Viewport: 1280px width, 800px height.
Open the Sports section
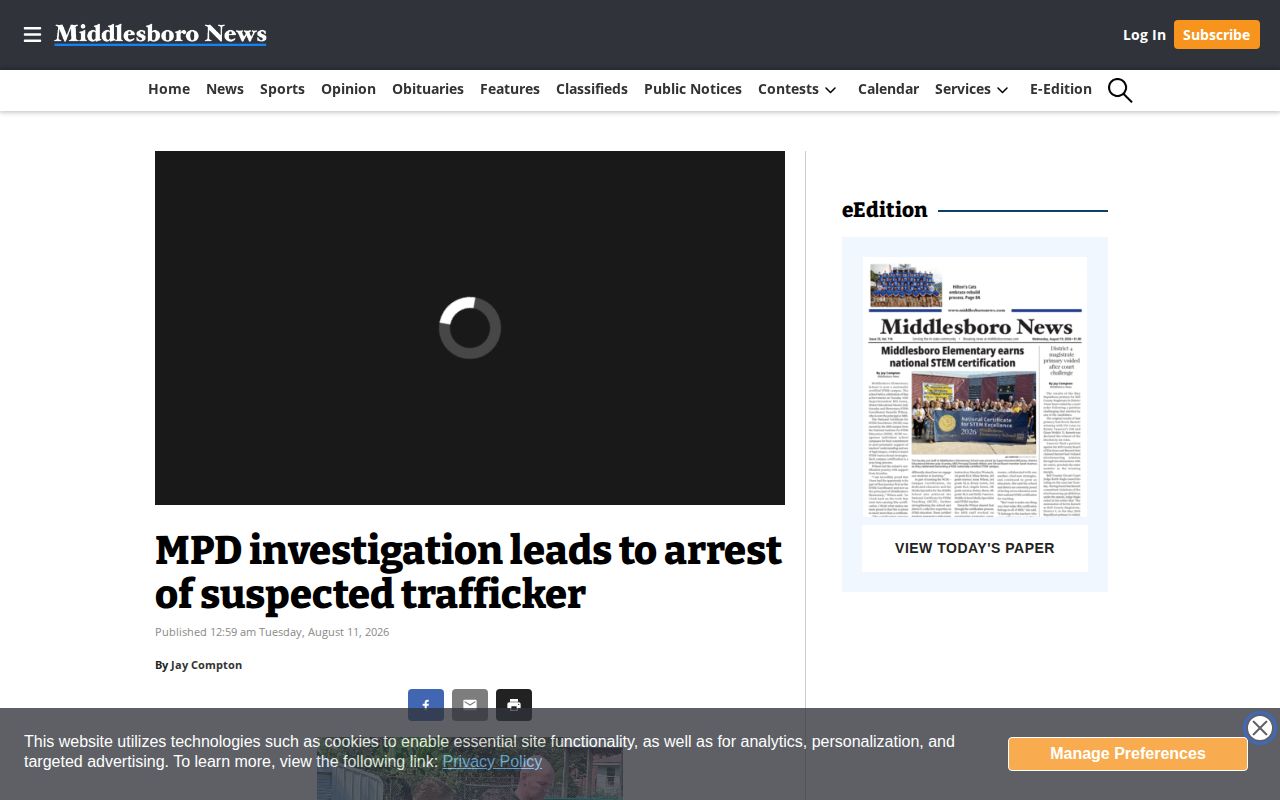click(x=282, y=89)
